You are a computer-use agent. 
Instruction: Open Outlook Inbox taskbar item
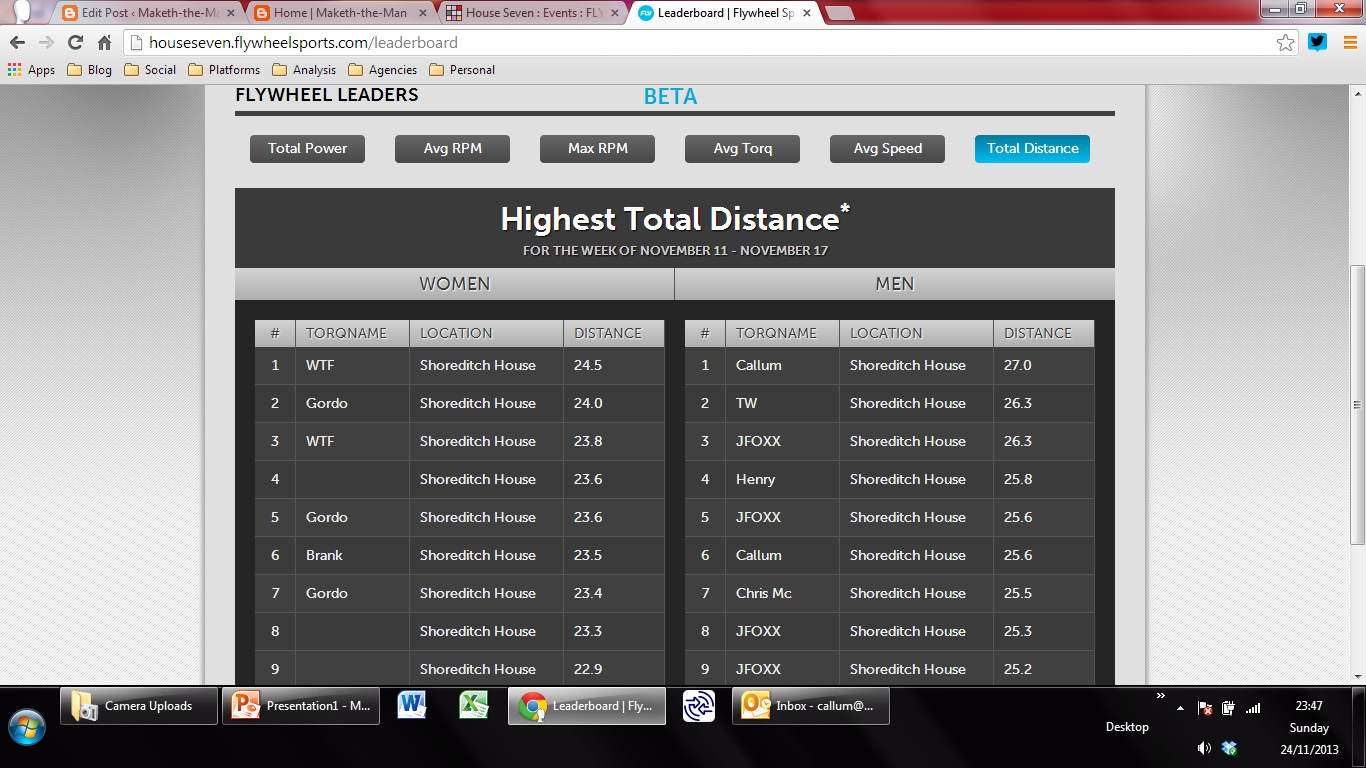click(811, 706)
